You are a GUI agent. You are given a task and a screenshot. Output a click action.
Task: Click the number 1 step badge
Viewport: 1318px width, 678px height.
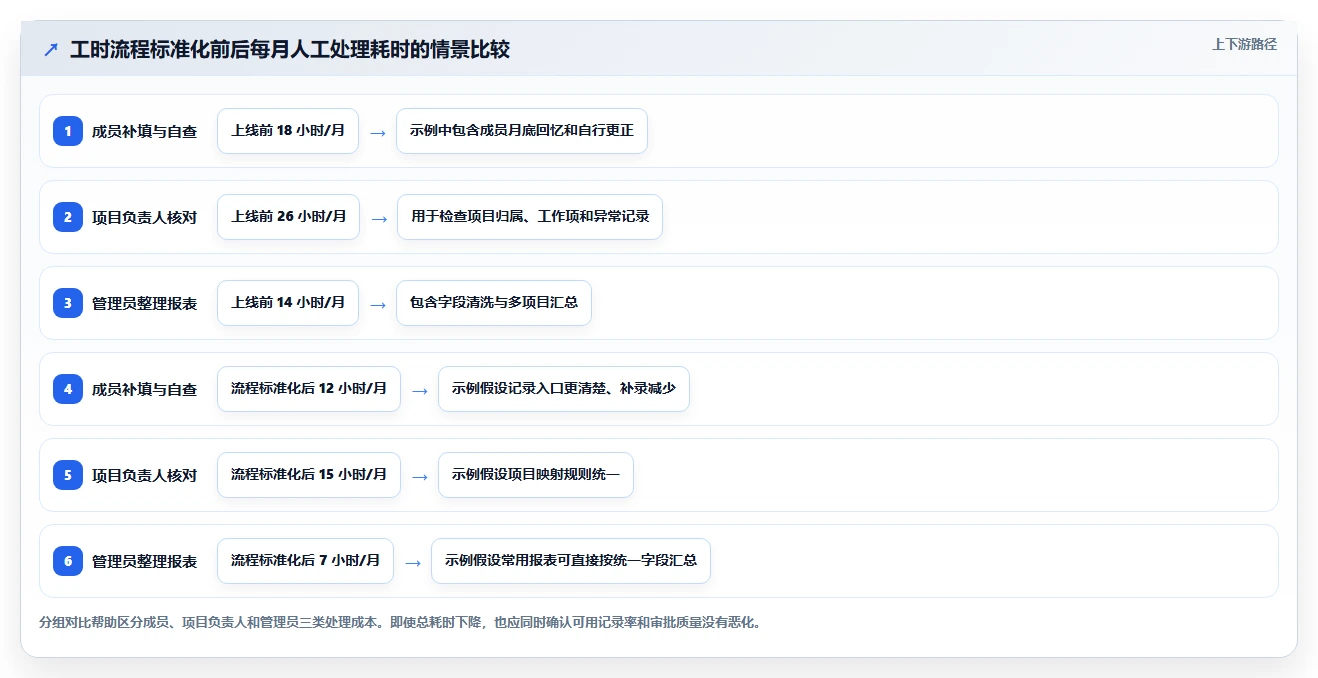[68, 131]
